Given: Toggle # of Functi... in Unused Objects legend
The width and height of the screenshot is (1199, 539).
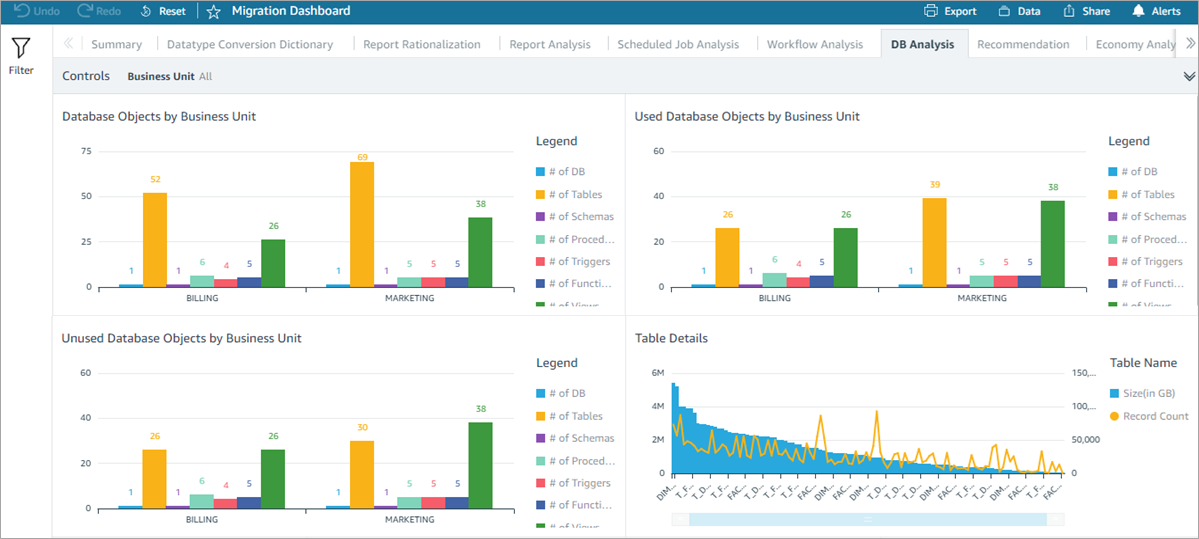Looking at the screenshot, I should point(575,505).
